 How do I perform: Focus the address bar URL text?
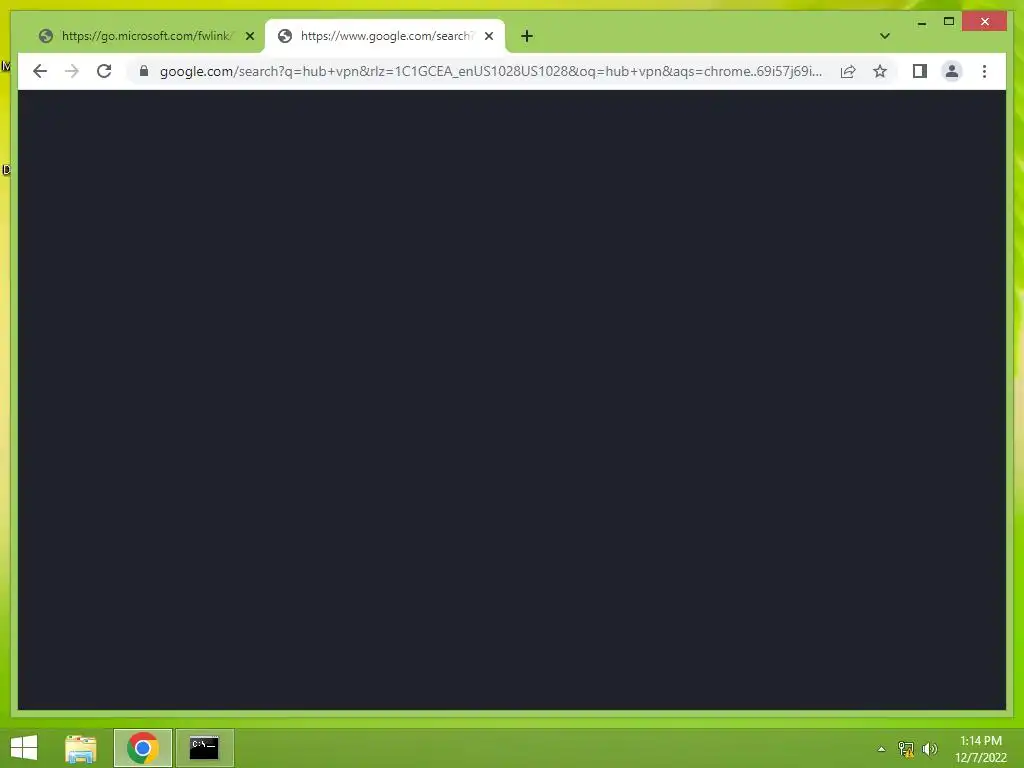click(490, 71)
